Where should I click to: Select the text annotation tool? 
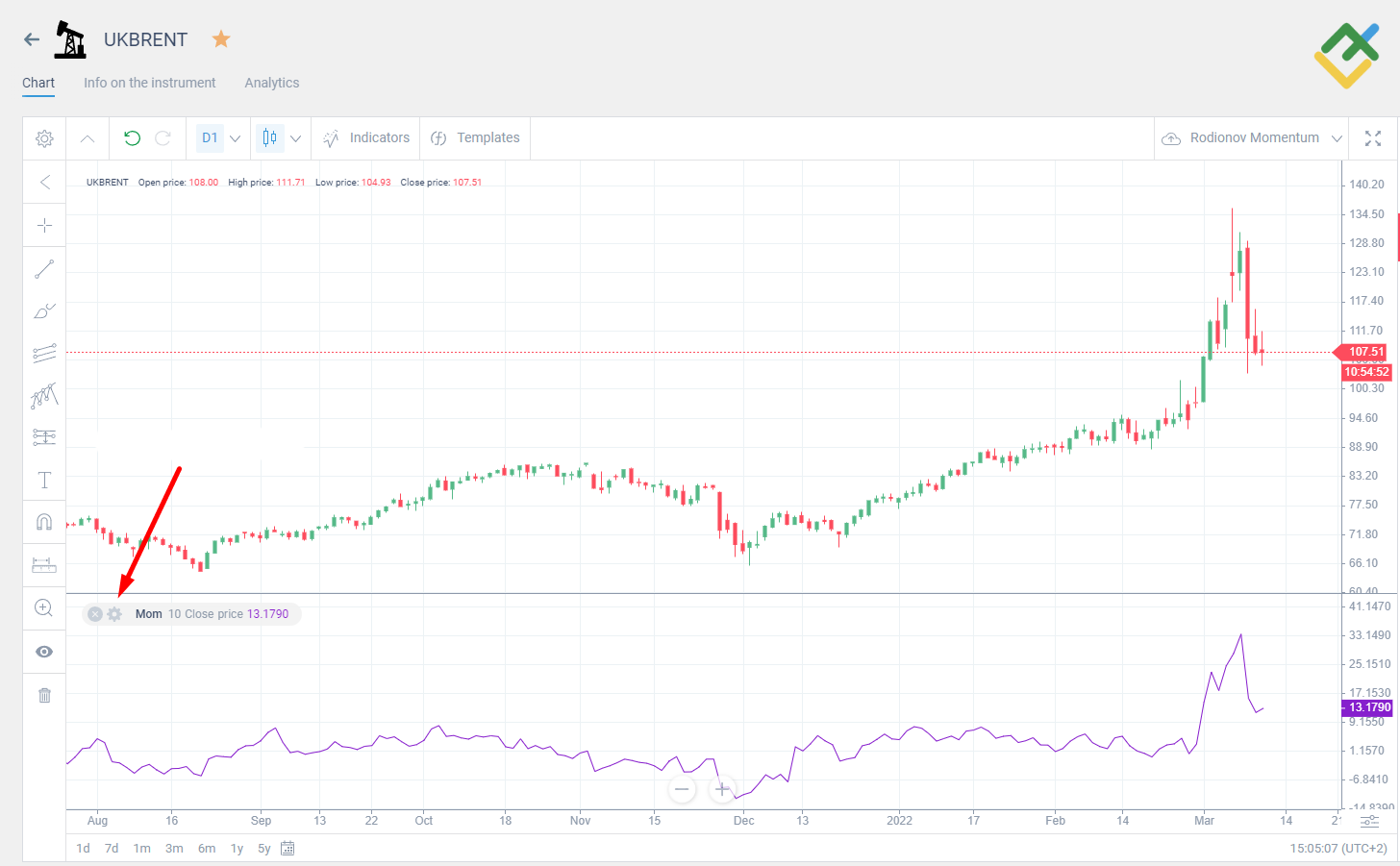click(44, 479)
